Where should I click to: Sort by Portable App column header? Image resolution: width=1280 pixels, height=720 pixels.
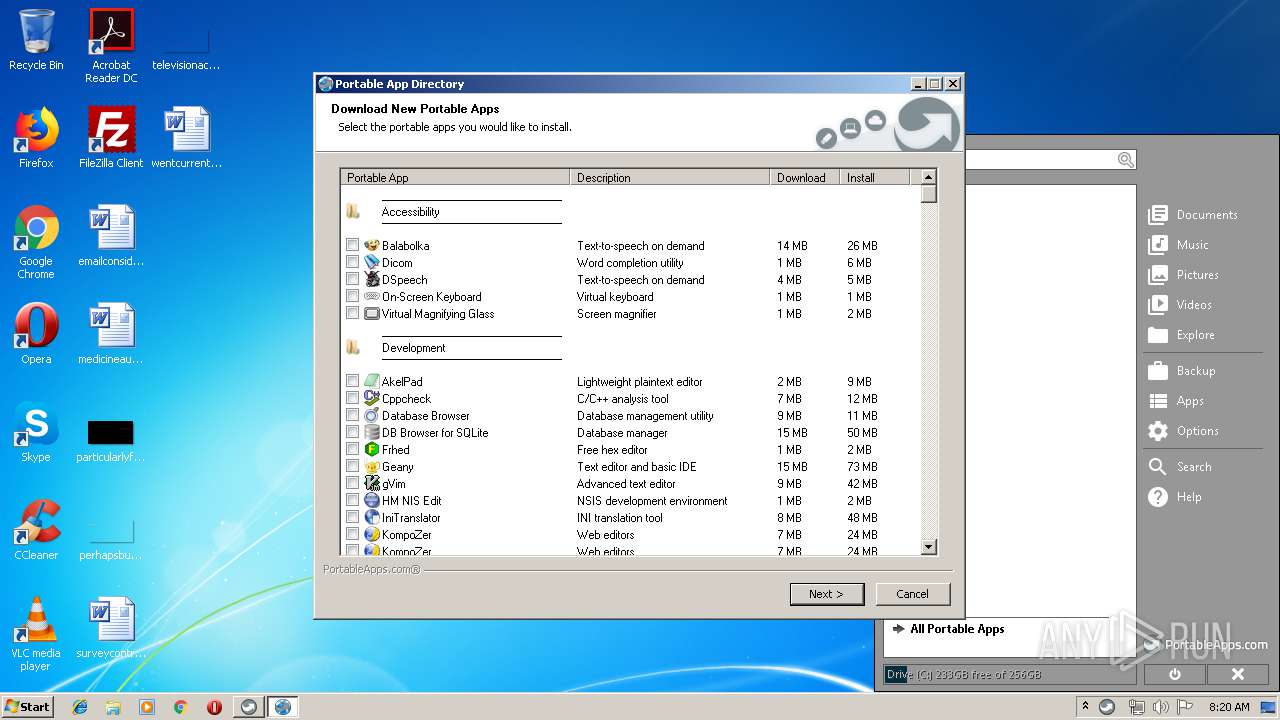pos(455,177)
